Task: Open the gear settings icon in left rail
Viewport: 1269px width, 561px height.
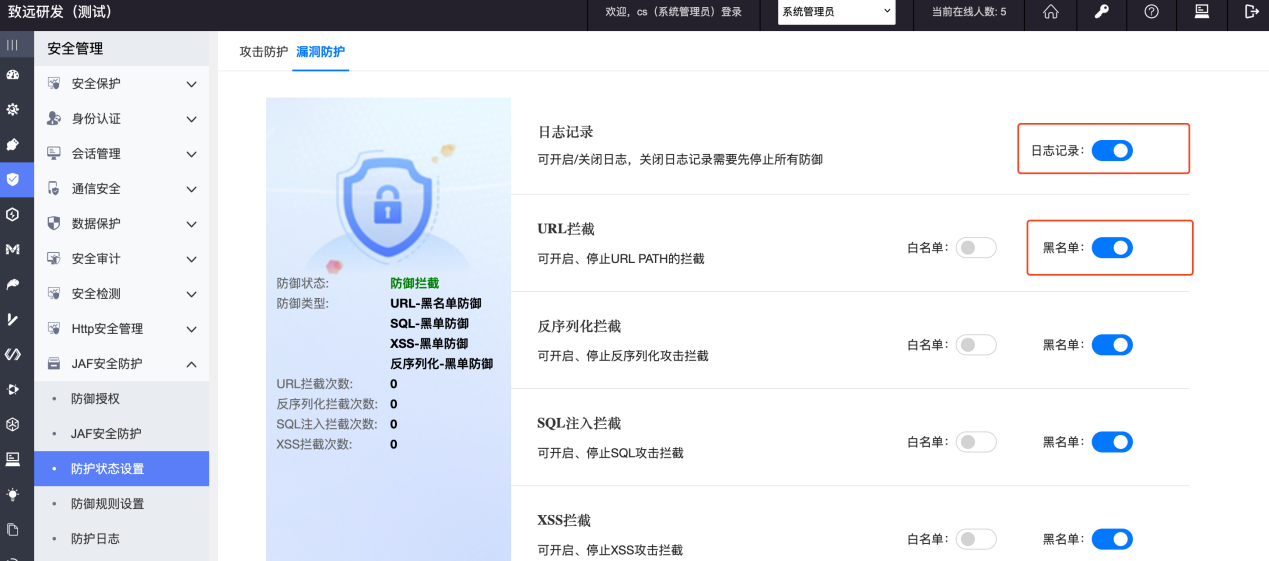Action: pos(12,109)
